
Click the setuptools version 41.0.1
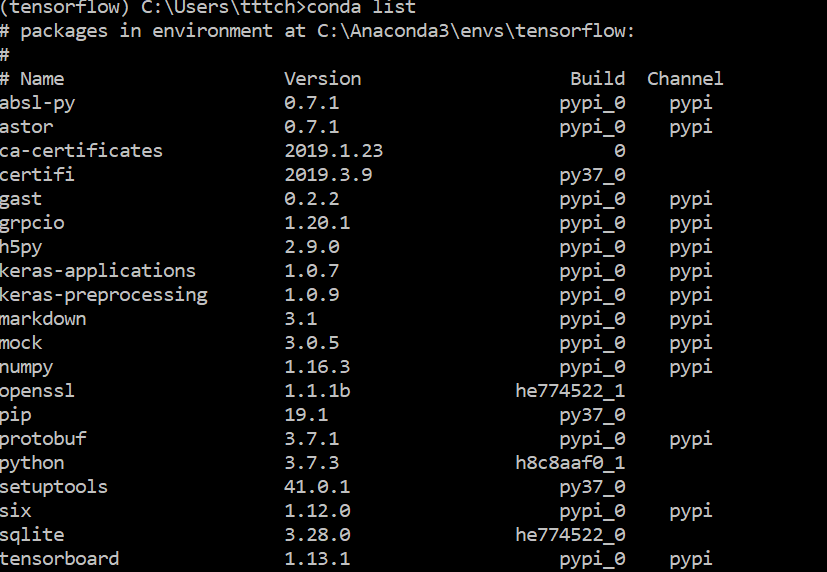(x=317, y=487)
